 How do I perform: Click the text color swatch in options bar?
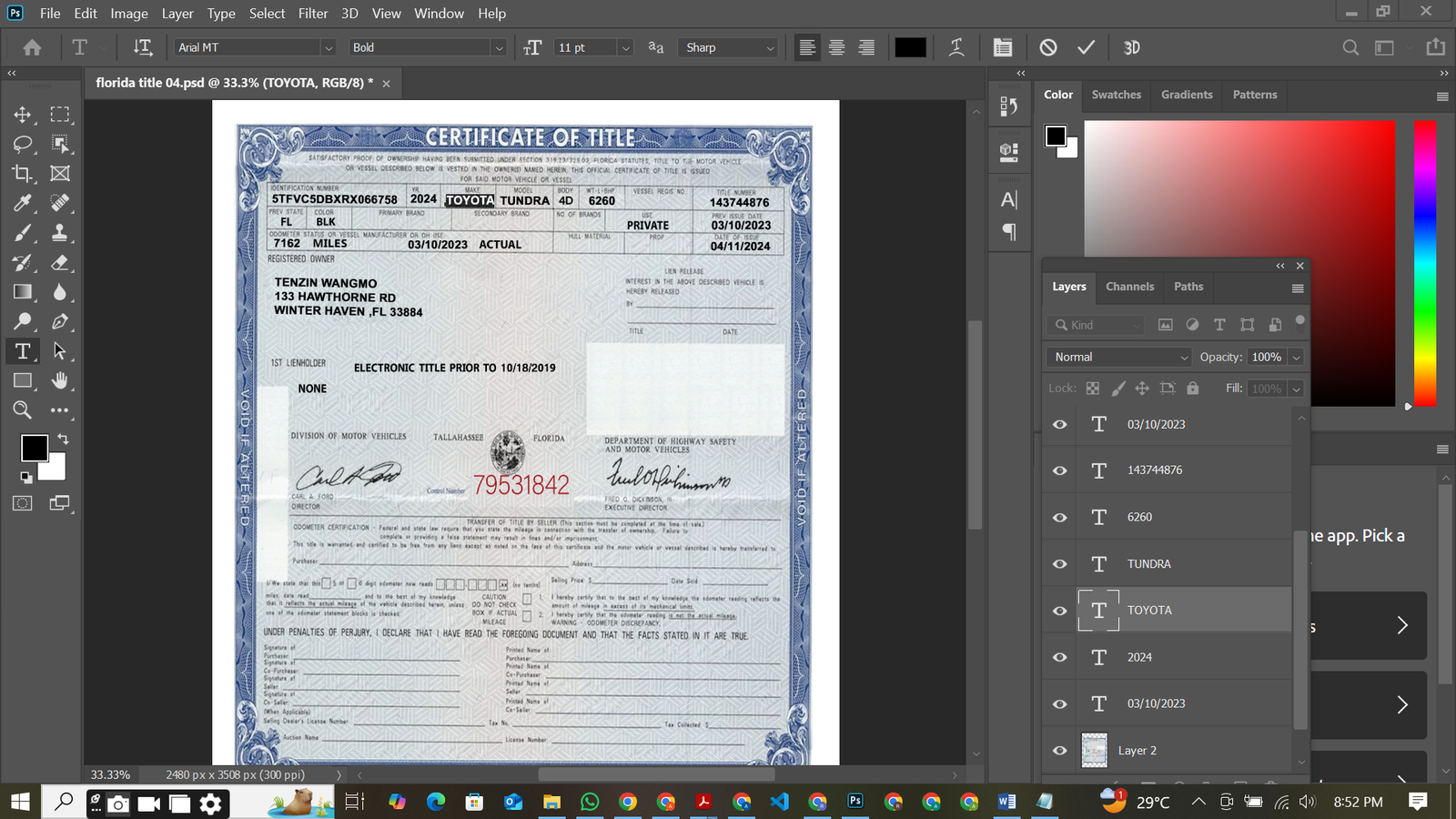910,47
